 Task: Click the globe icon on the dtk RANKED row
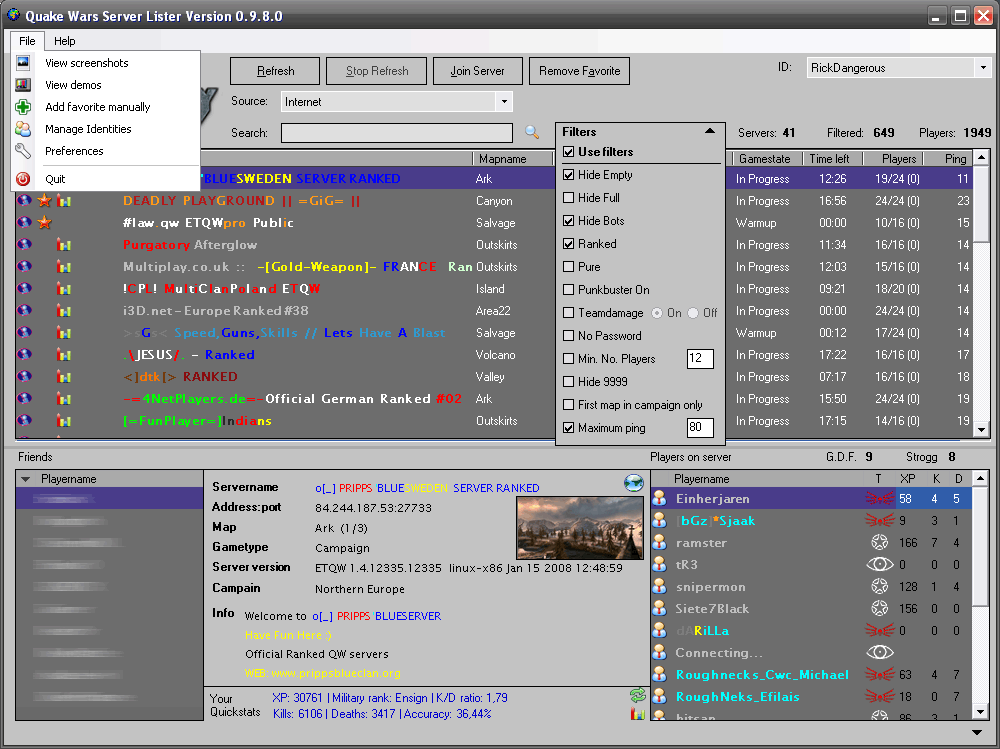(x=24, y=377)
